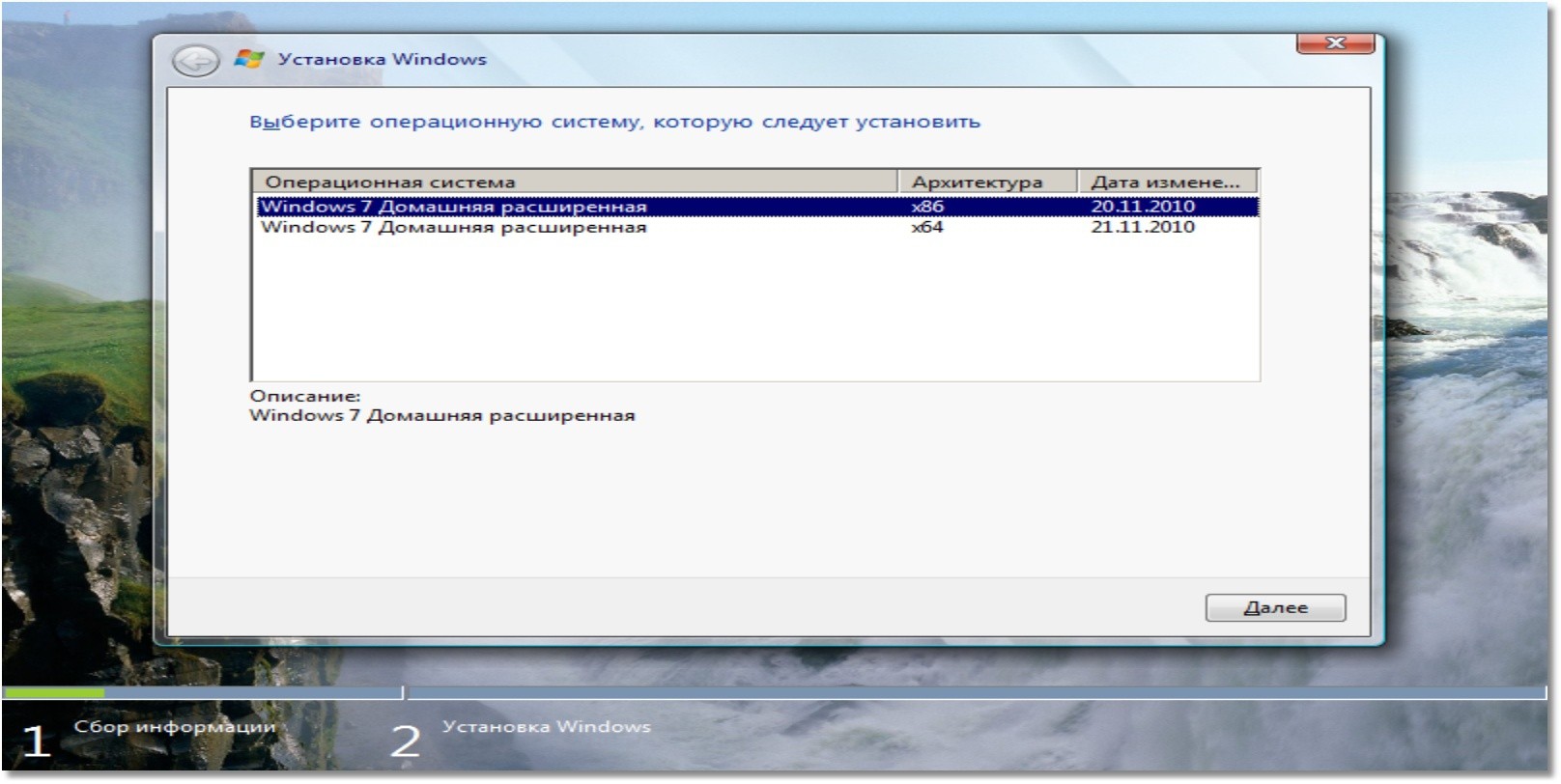Click step 2 Установка Windows label
This screenshot has height=784, width=1561.
547,727
